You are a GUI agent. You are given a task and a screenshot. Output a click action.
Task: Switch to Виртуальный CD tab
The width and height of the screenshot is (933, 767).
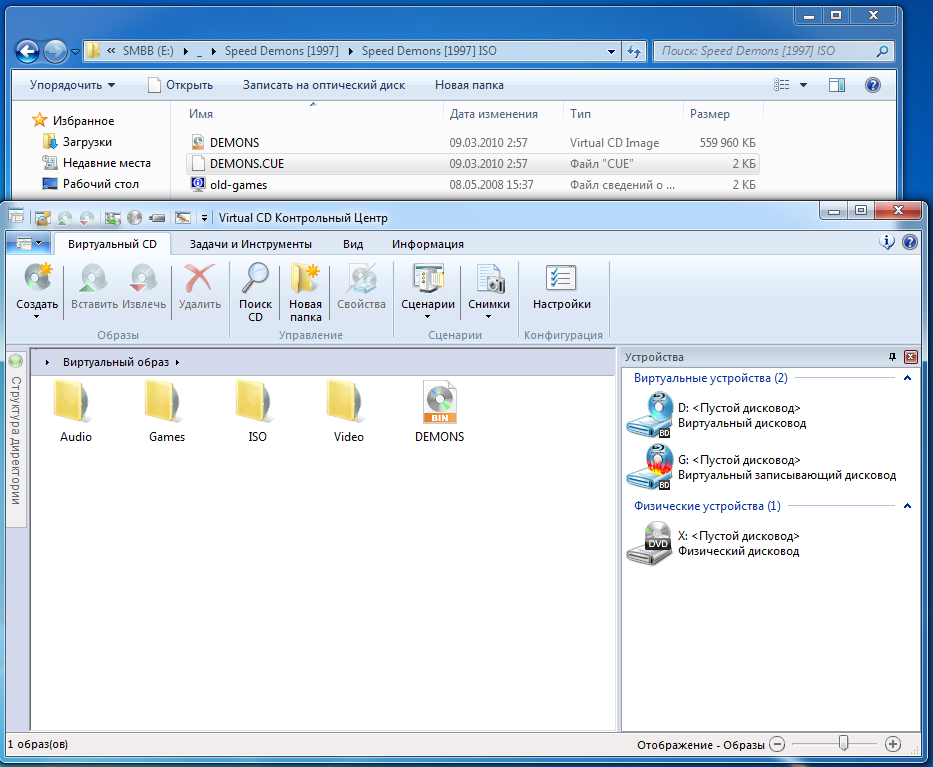[x=112, y=244]
